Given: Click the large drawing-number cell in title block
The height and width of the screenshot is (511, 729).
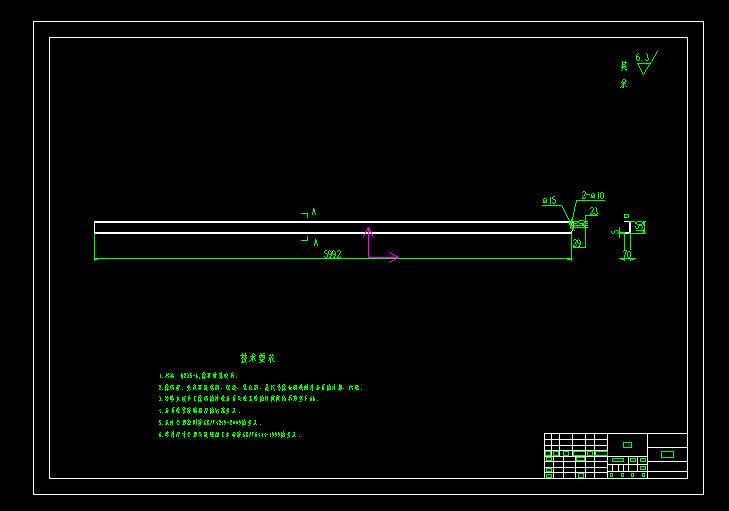Looking at the screenshot, I should [x=667, y=454].
